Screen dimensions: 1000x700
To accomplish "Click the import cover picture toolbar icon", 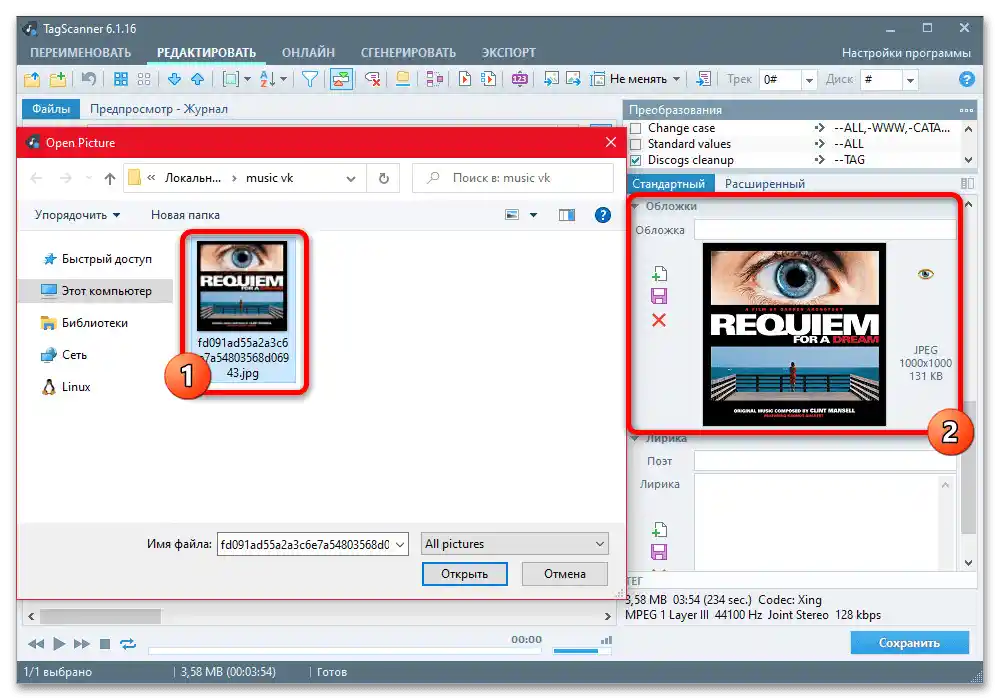I will tap(551, 79).
